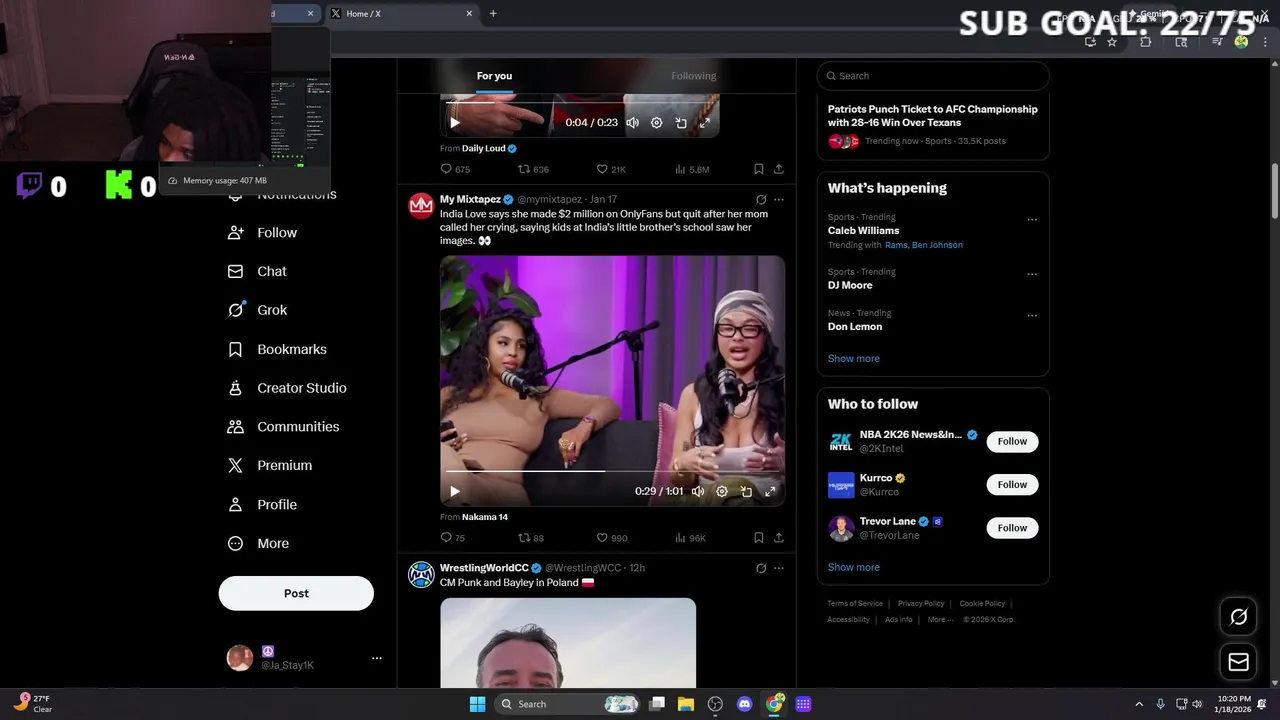This screenshot has height=720, width=1280.
Task: Open settings gear on Daily Loud video
Action: (656, 123)
